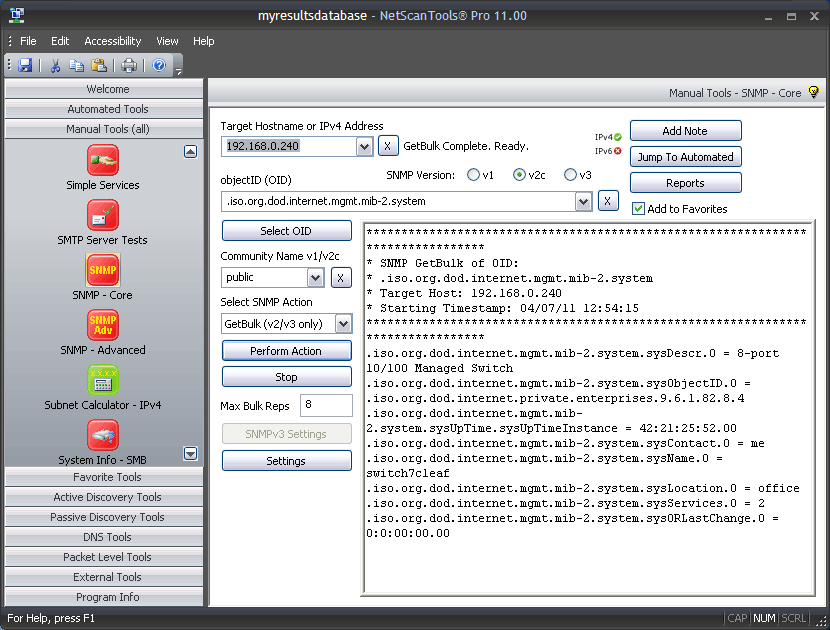
Task: Expand the objectID (OID) dropdown list
Action: 583,201
